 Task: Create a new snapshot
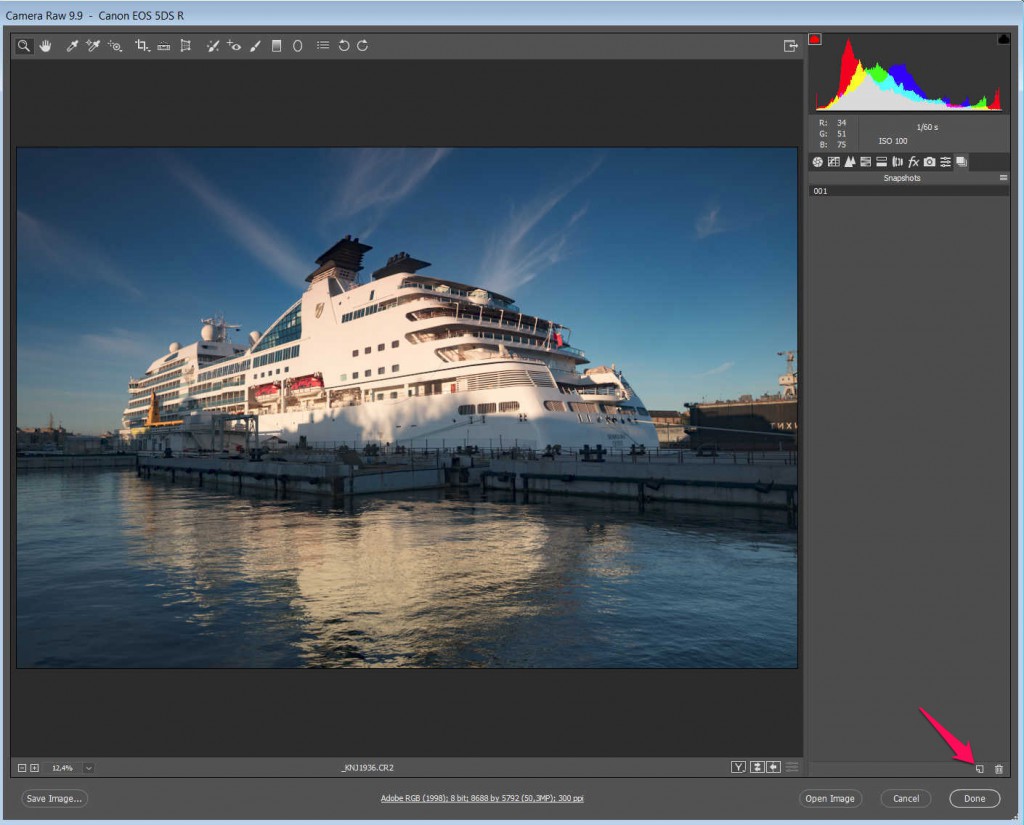click(x=980, y=769)
